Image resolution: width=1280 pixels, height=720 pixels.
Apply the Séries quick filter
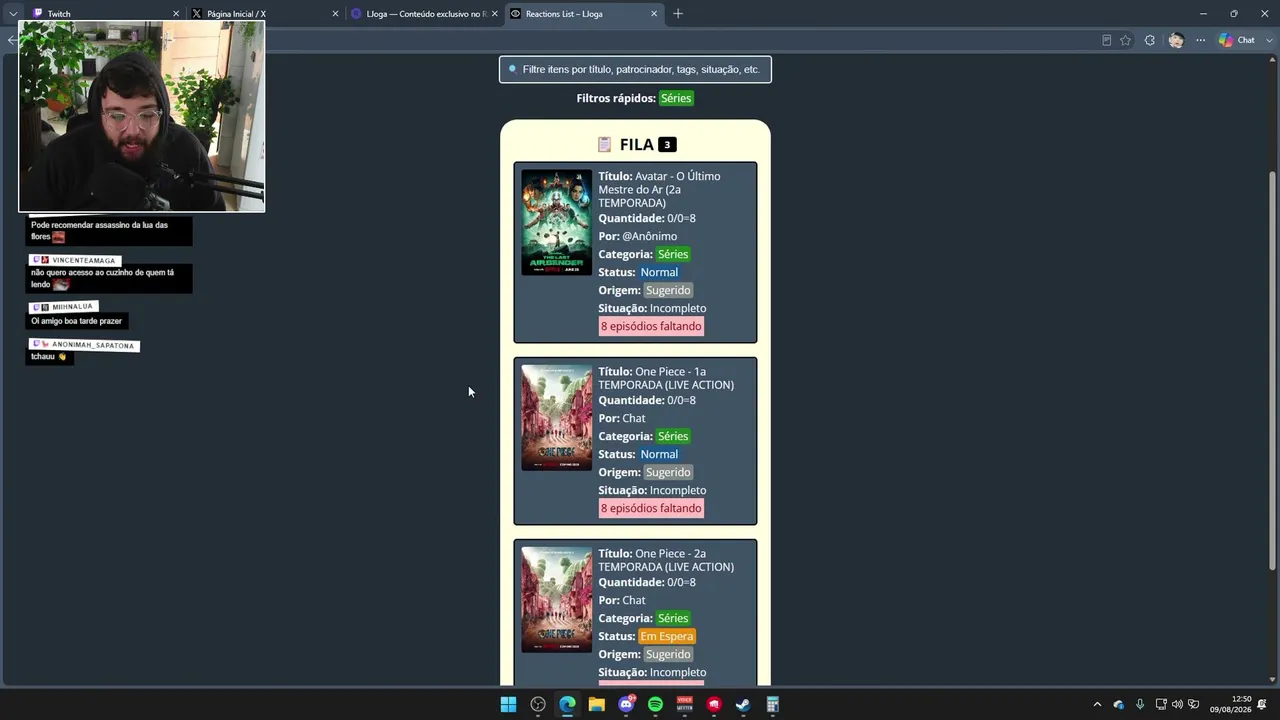coord(676,98)
